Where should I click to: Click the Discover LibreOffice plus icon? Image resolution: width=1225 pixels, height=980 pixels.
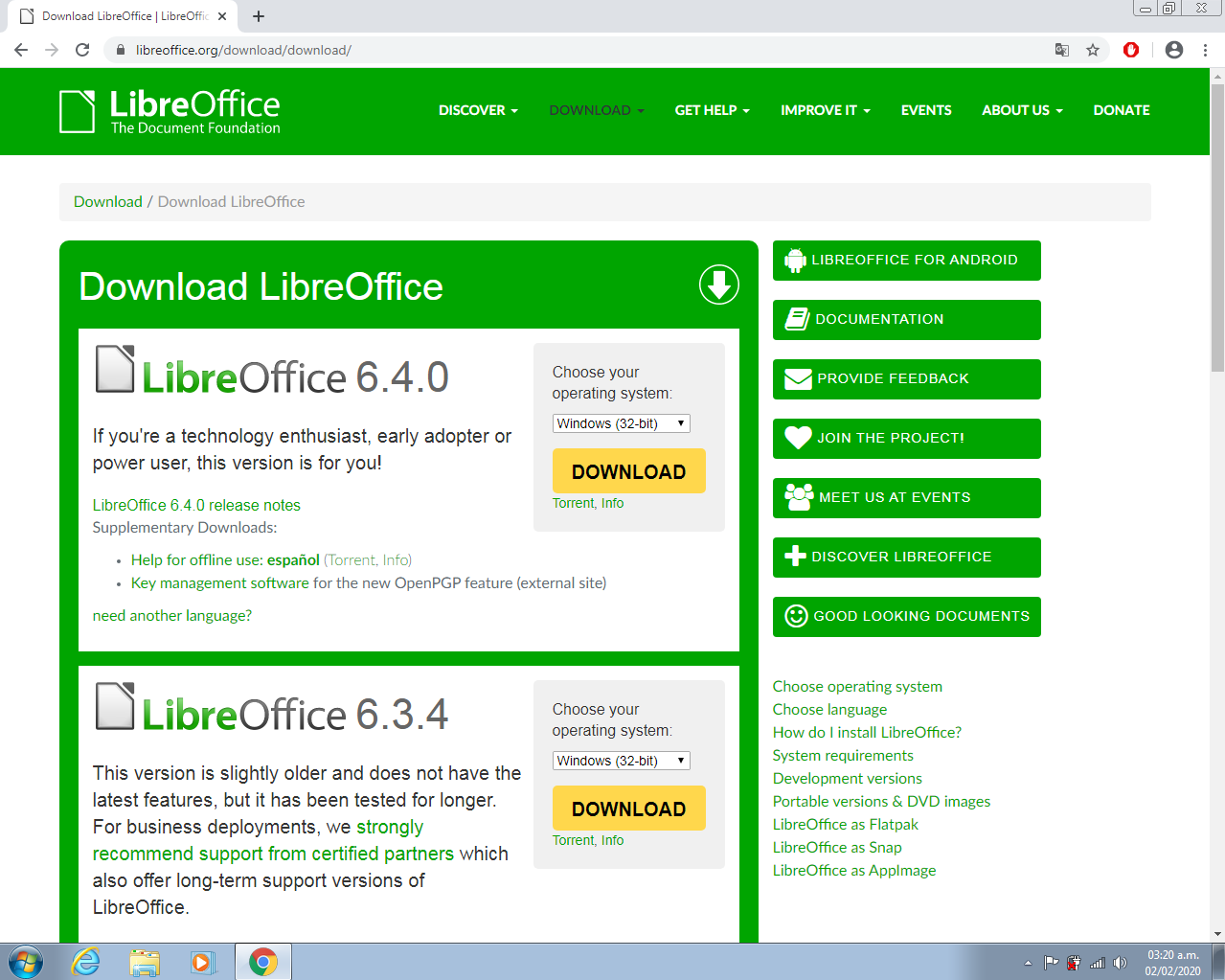click(795, 557)
